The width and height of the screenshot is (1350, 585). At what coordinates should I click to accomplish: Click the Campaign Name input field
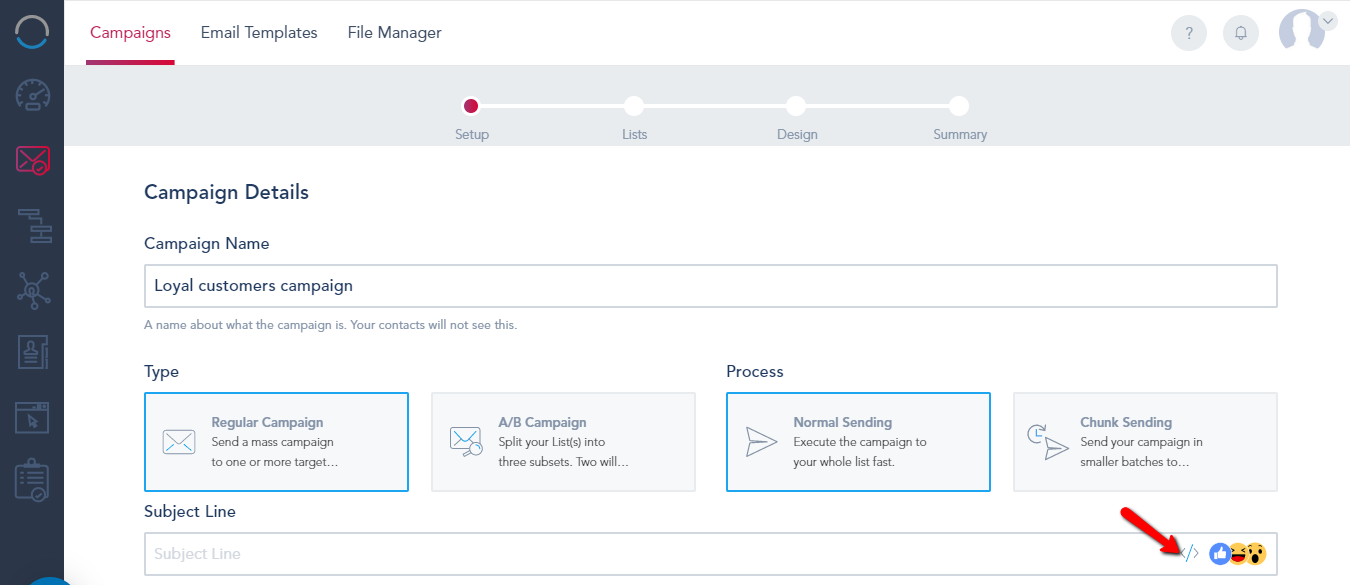(711, 286)
